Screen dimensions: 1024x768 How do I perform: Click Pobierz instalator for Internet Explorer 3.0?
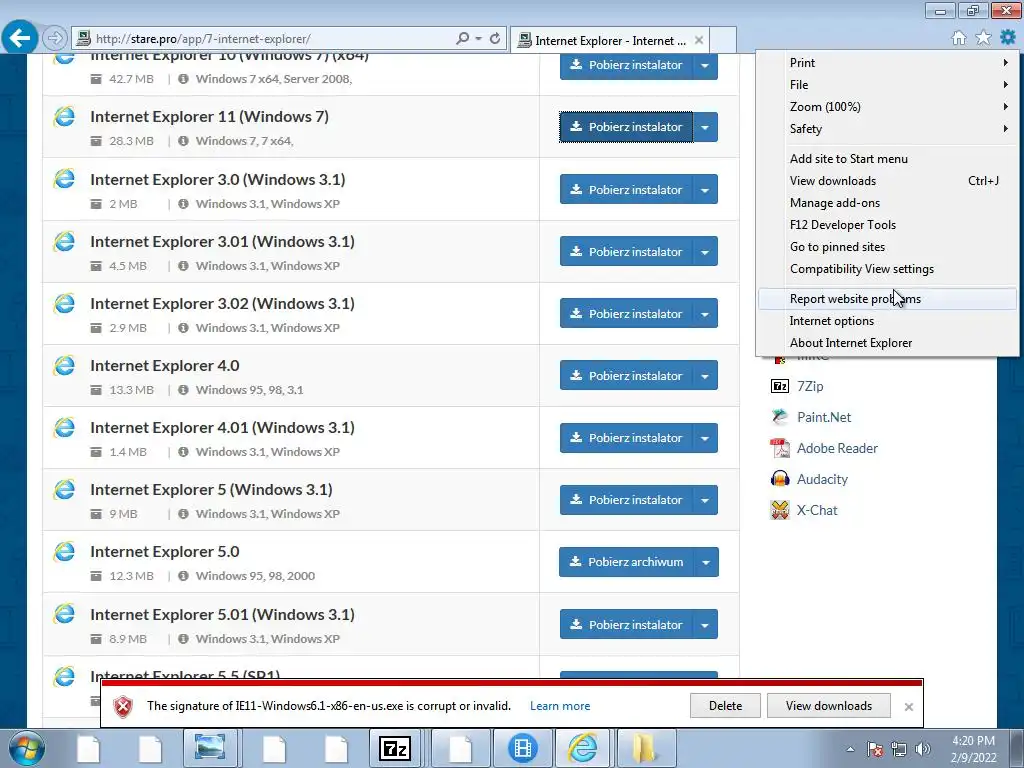click(626, 189)
